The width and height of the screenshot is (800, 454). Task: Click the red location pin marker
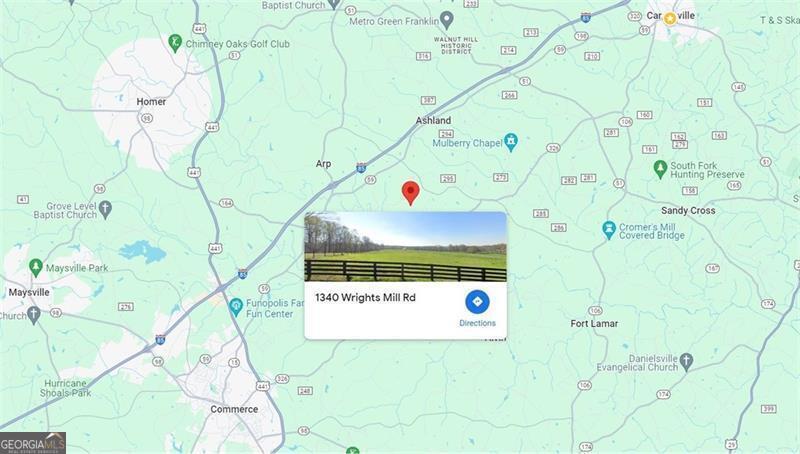411,193
